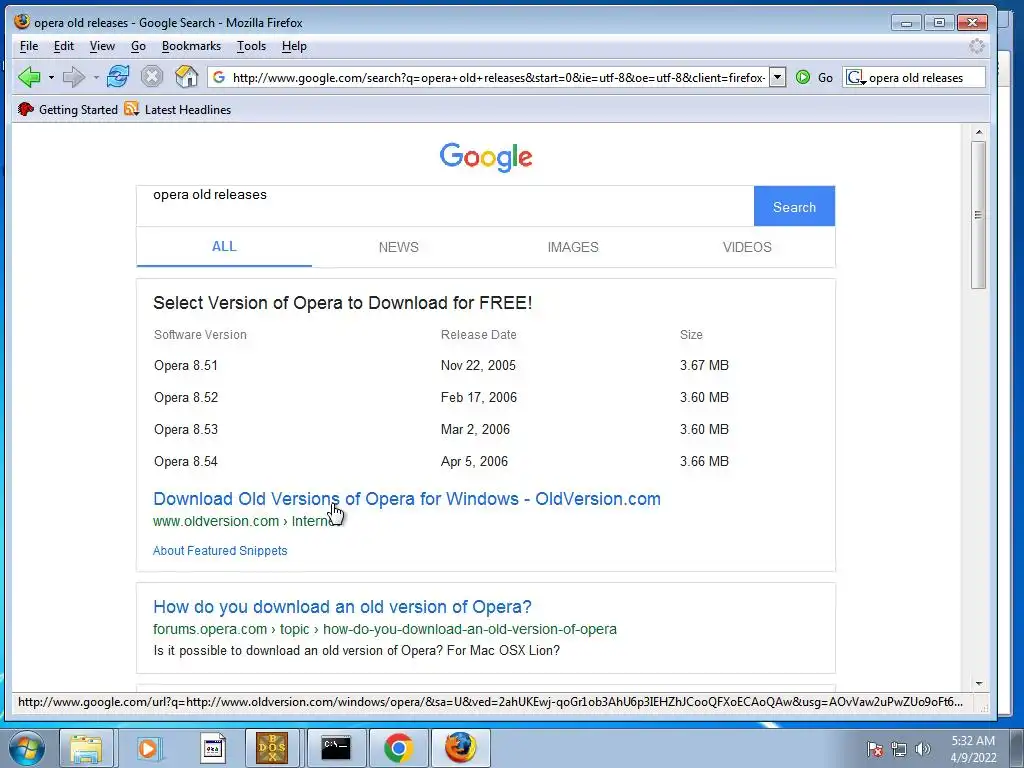1024x768 pixels.
Task: Open 'Download Old Versions of Opera for Windows' link
Action: (407, 499)
